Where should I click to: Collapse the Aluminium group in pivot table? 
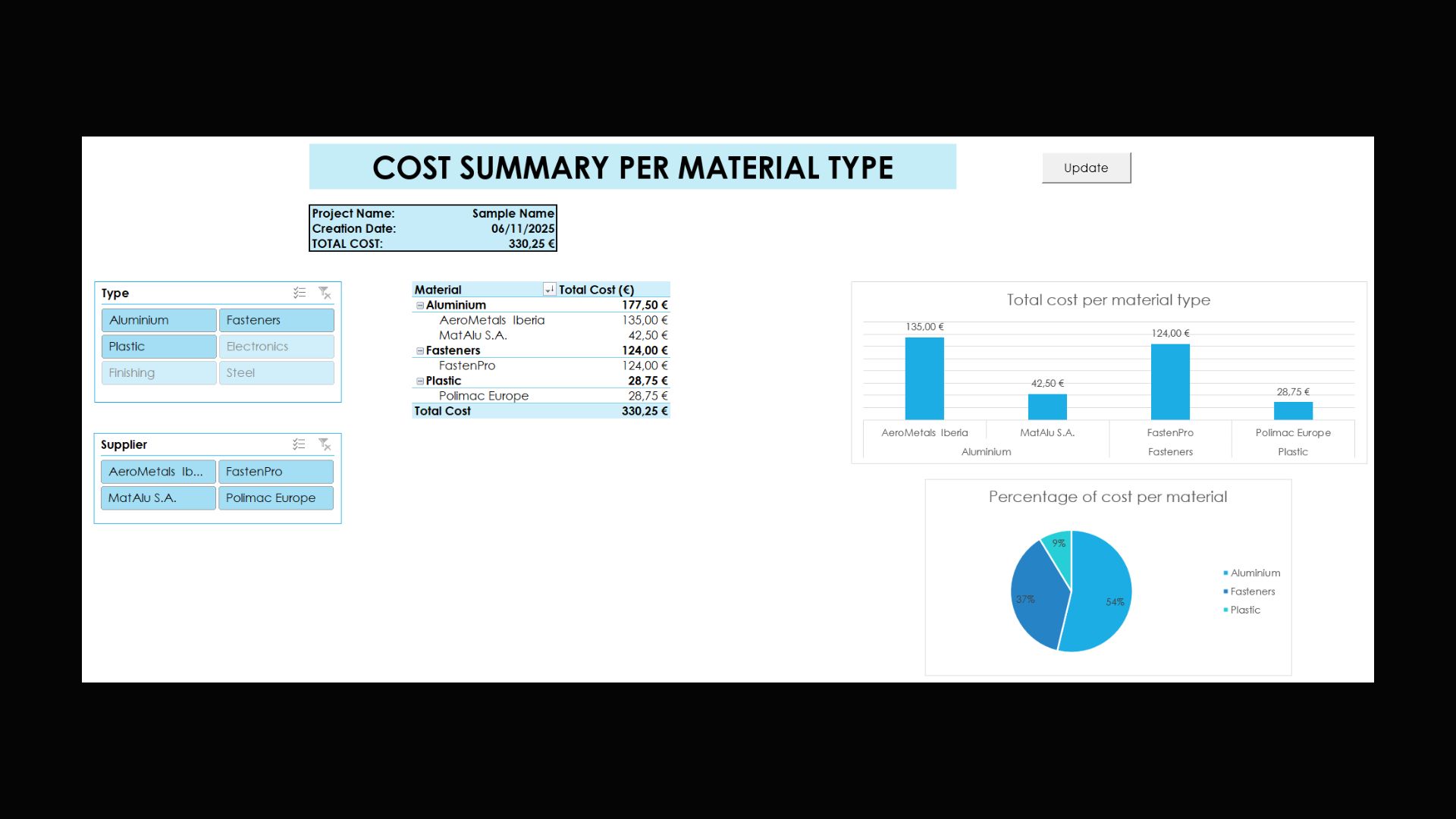pos(420,306)
